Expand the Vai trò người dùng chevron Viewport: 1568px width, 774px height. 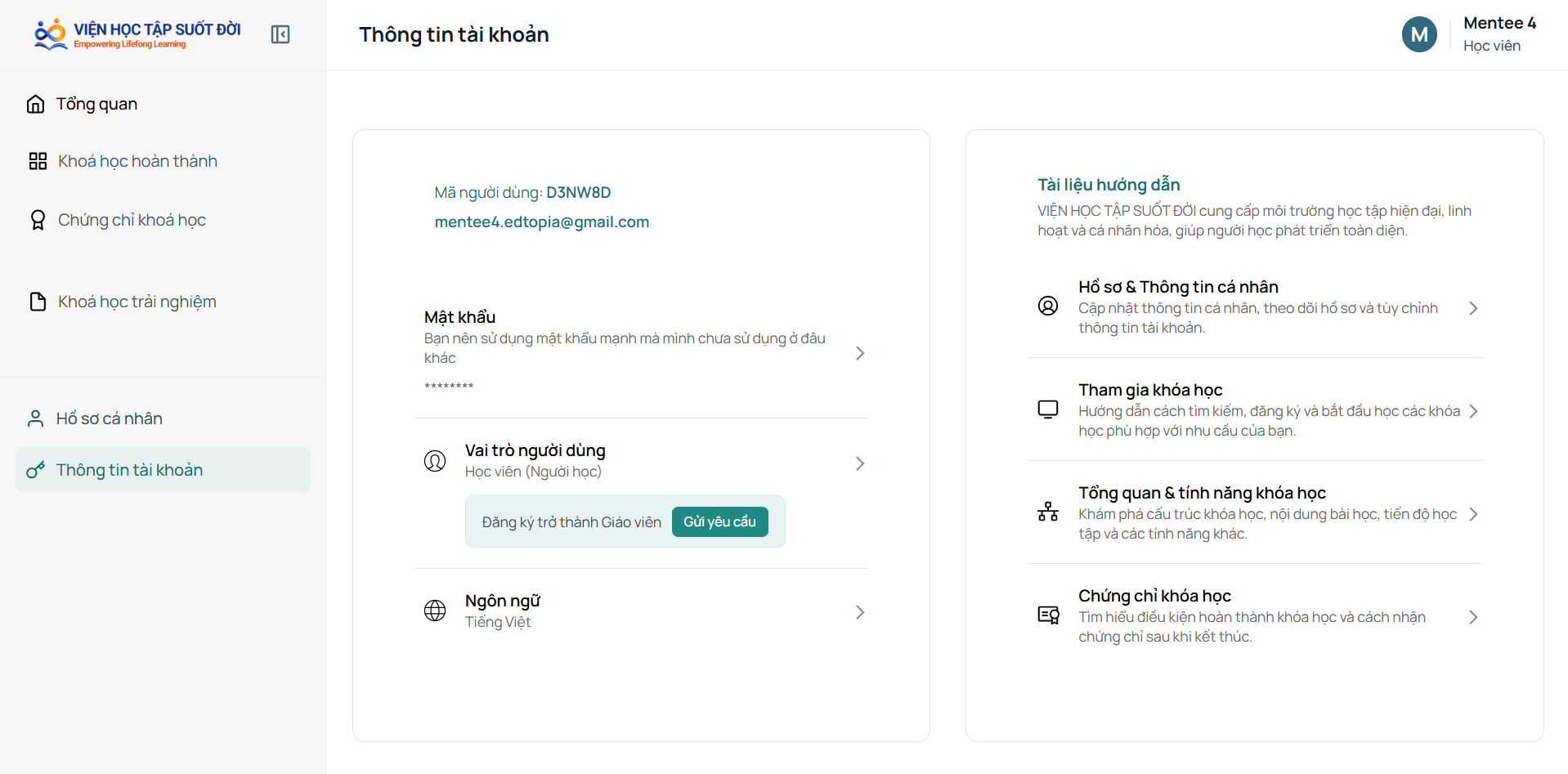coord(860,463)
